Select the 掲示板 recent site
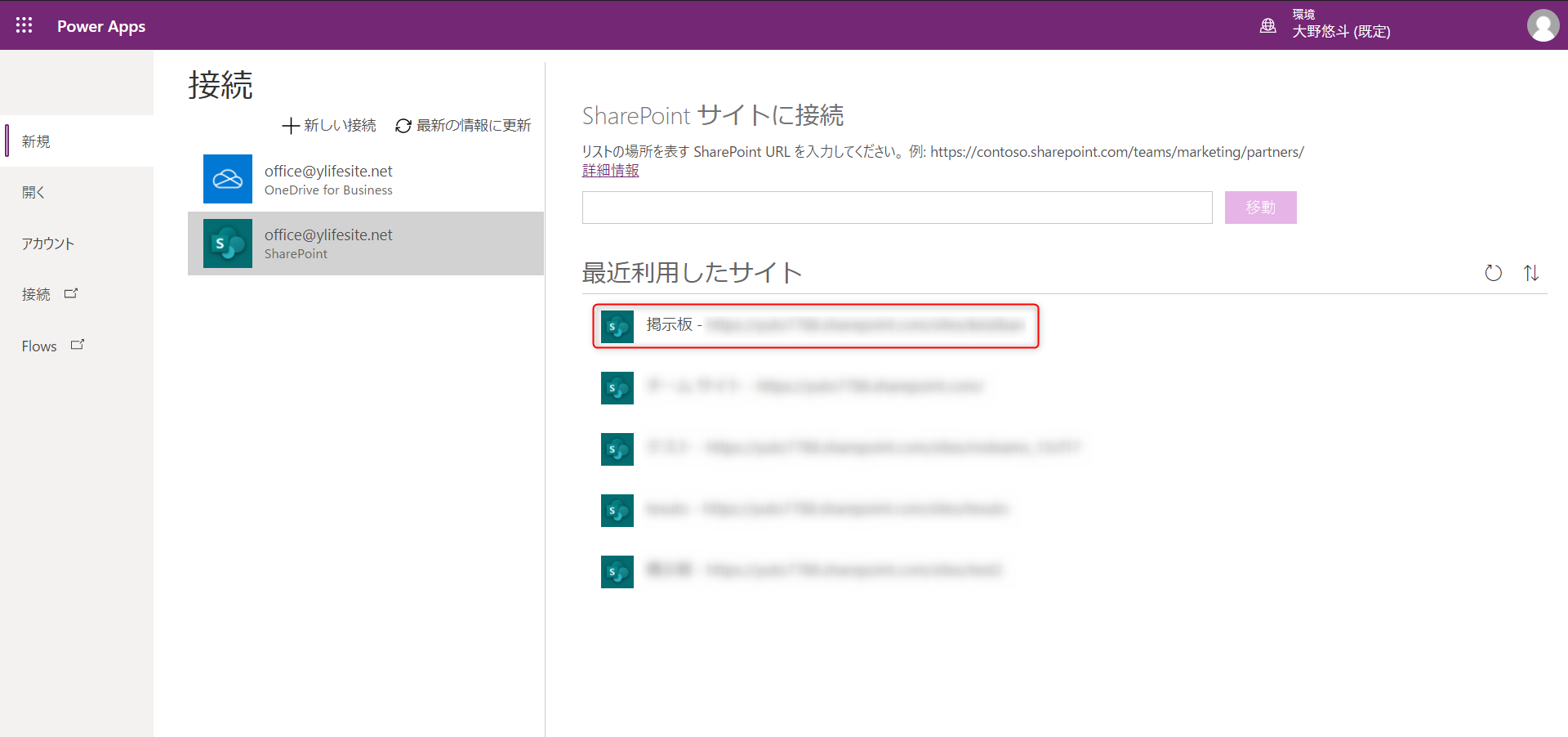 click(x=816, y=326)
